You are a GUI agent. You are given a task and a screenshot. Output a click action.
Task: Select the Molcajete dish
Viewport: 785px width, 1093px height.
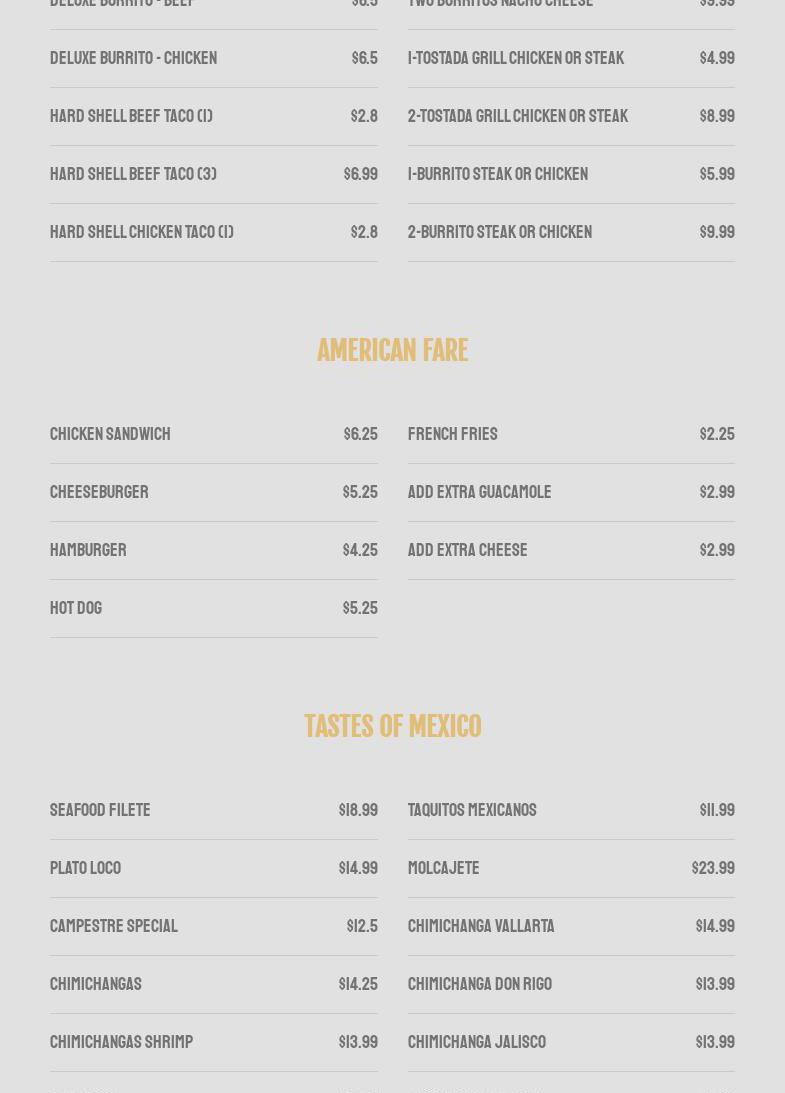point(443,868)
